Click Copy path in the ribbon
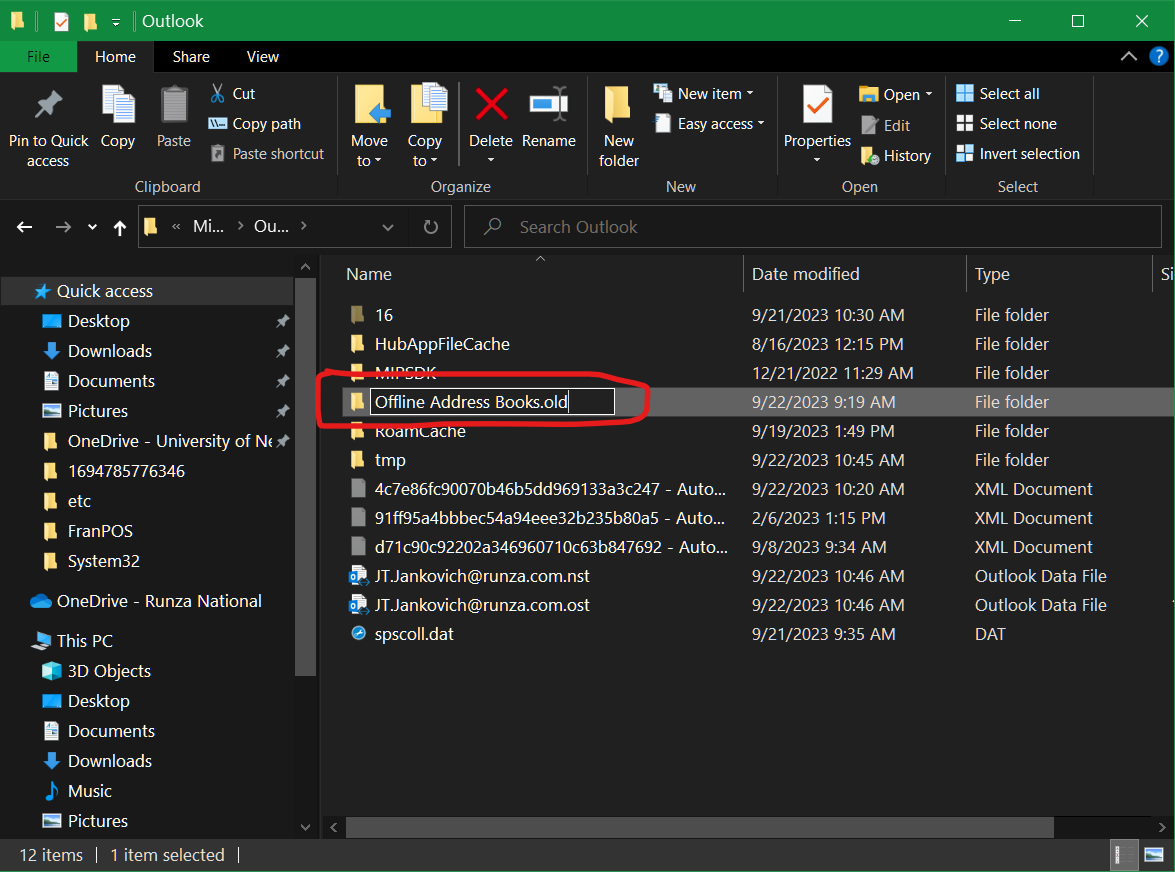This screenshot has height=872, width=1175. click(x=255, y=124)
